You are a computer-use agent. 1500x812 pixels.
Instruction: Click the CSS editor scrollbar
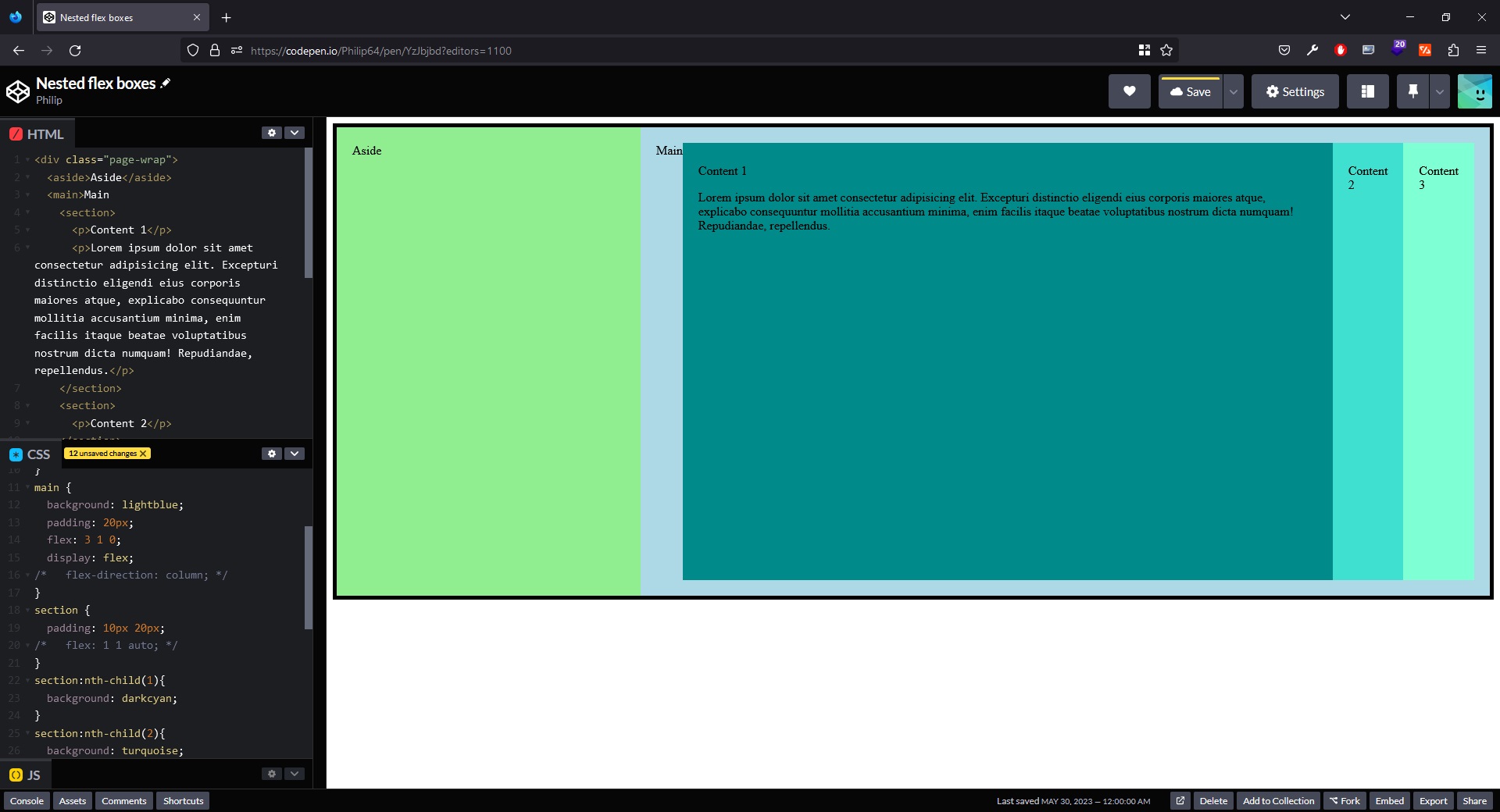pyautogui.click(x=308, y=578)
